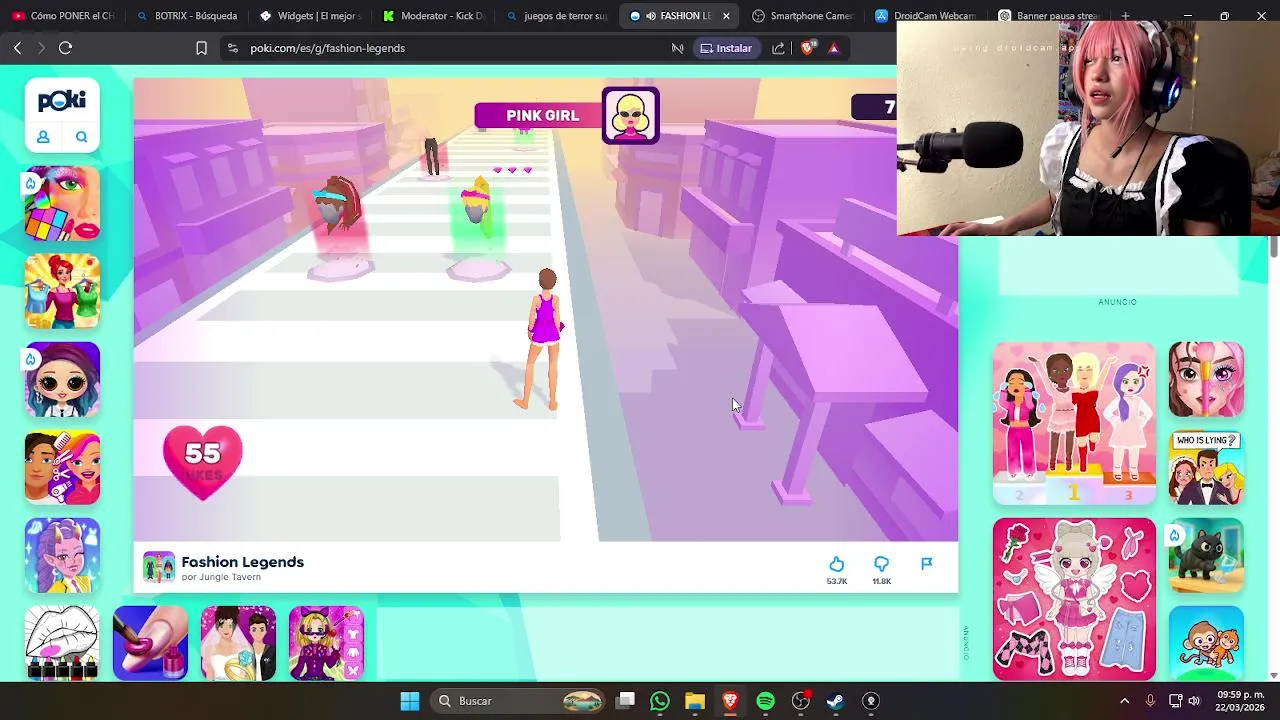Open the nail polish game thumbnail
Viewport: 1280px width, 720px height.
point(150,643)
